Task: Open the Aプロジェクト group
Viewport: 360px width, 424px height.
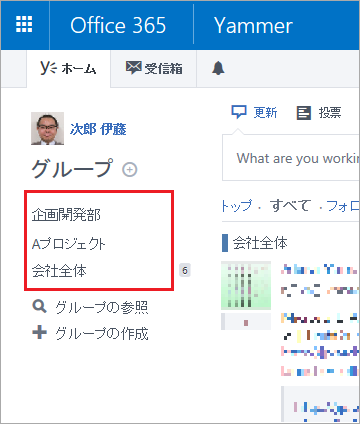Action: click(68, 244)
